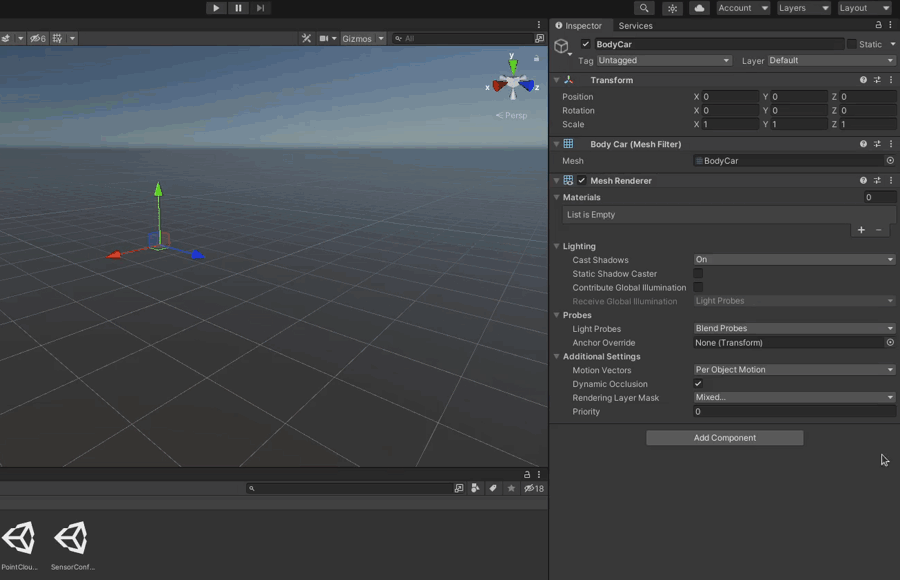Toggle the hidden packages eye icon showing 18
The width and height of the screenshot is (900, 580).
[530, 488]
